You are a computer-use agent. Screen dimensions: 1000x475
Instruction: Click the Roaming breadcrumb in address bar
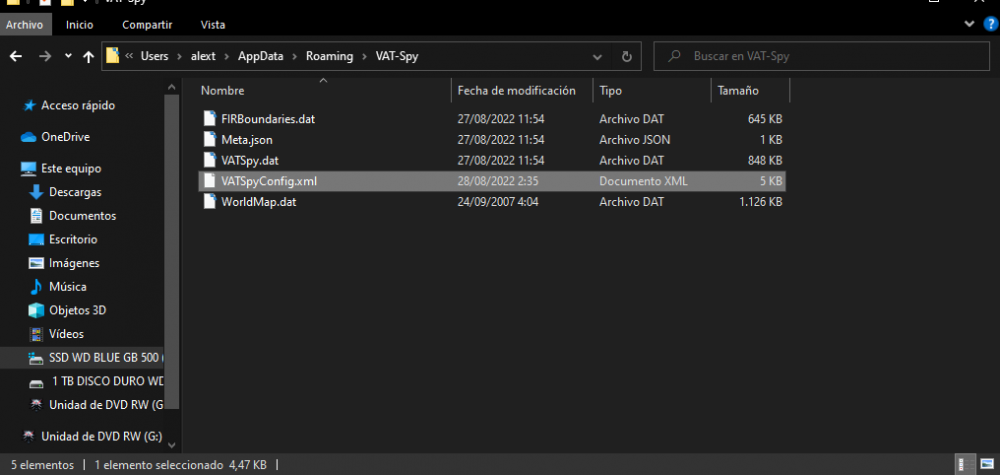point(329,56)
